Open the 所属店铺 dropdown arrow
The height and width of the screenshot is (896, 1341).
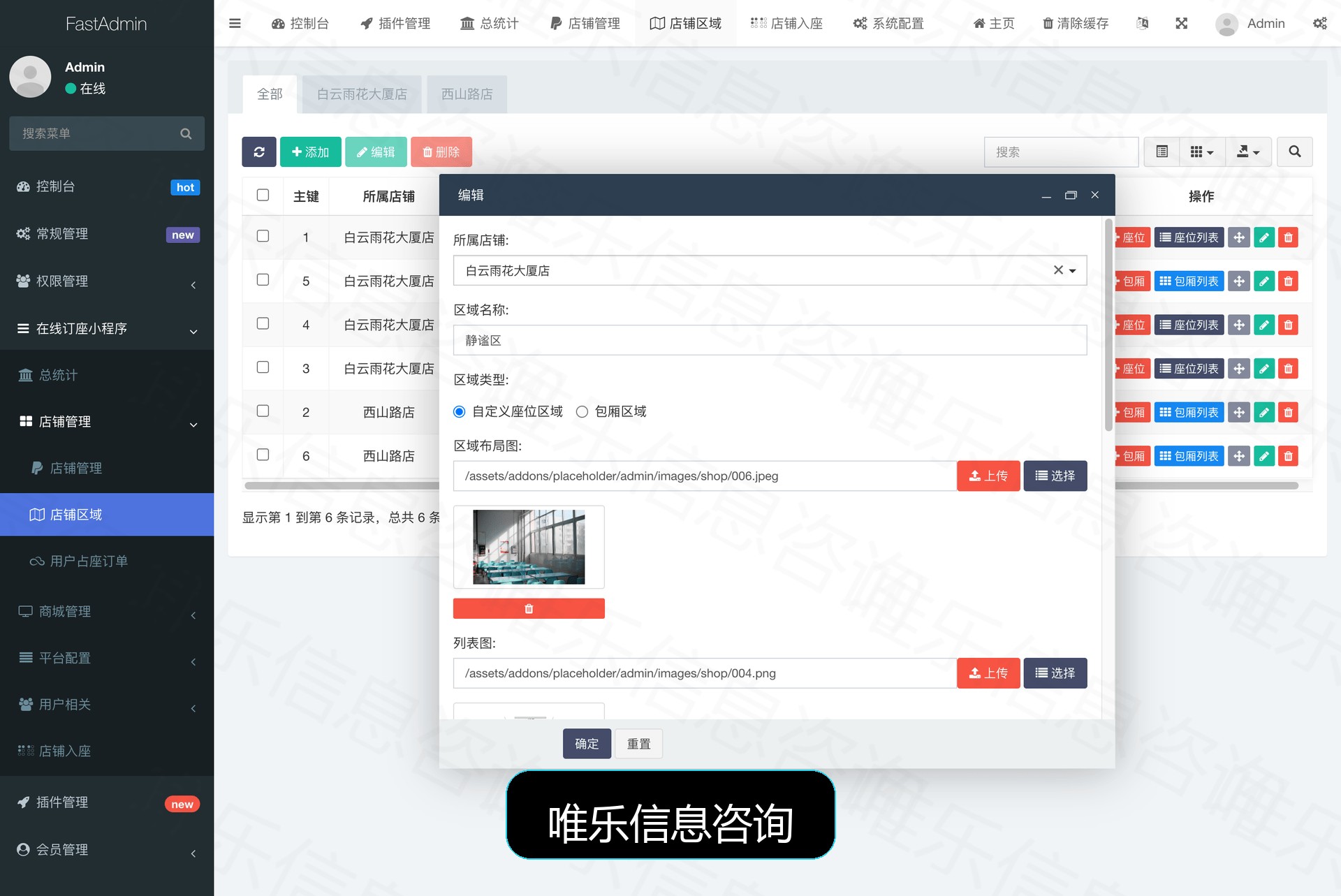(1073, 271)
